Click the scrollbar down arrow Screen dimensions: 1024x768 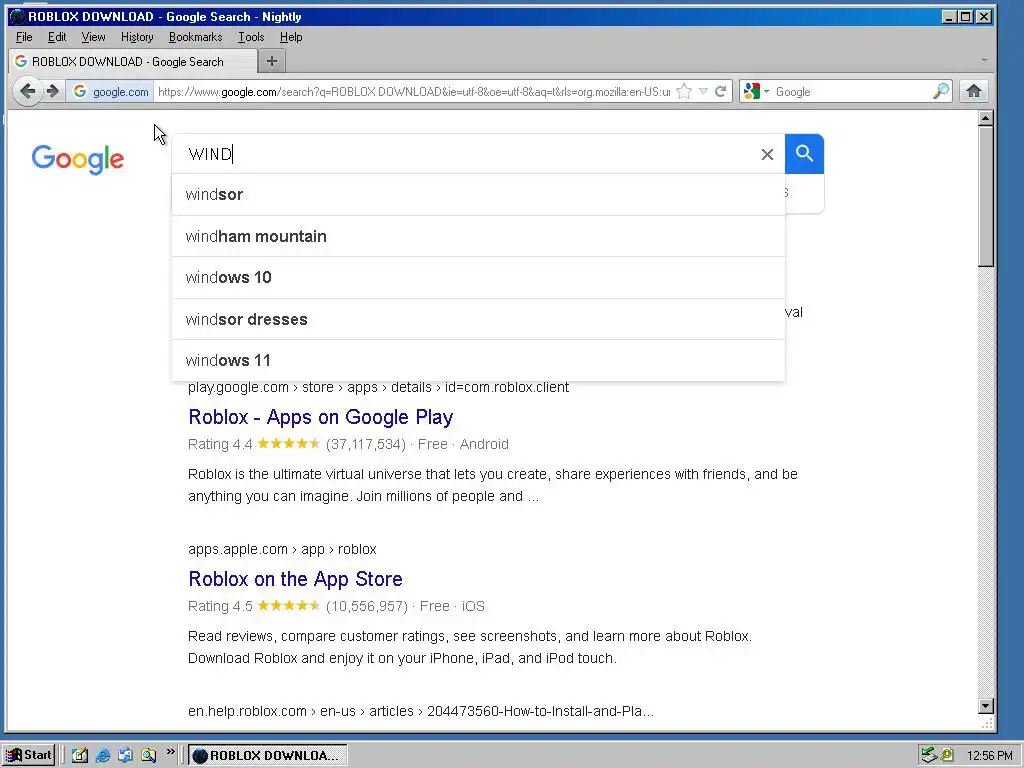pos(986,706)
